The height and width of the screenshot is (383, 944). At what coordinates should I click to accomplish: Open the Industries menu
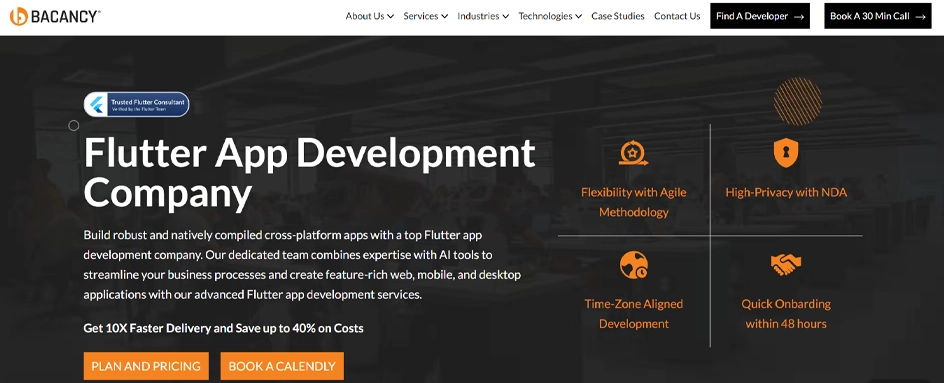tap(483, 16)
